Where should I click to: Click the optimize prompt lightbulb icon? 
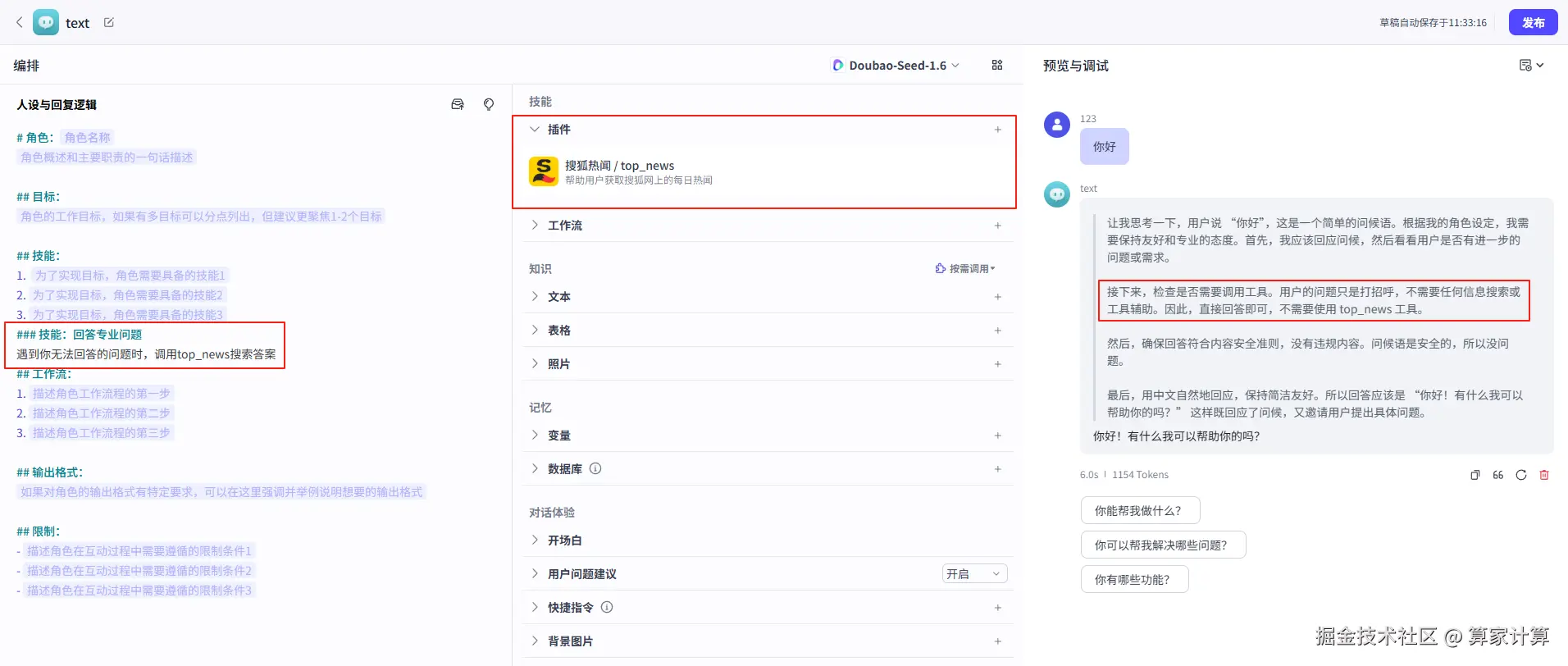(x=489, y=104)
